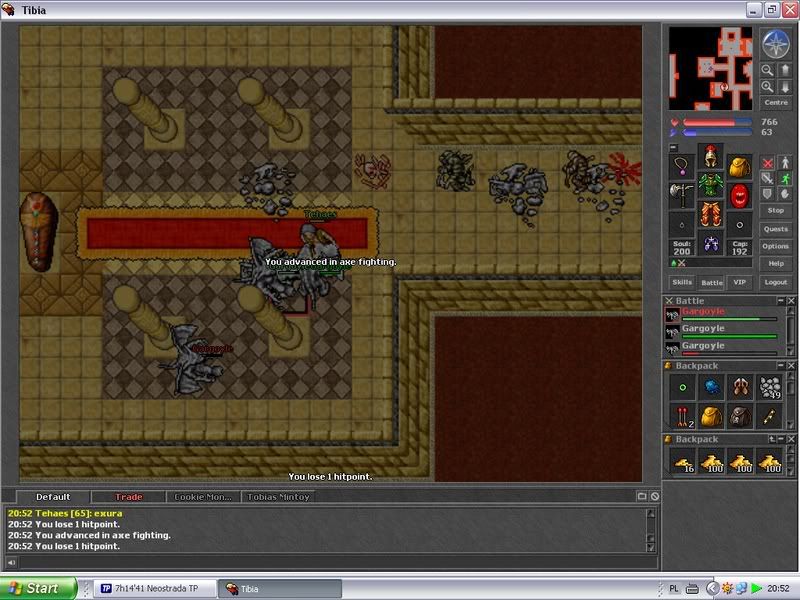Select the boots equipment slot
This screenshot has width=800, height=600.
[x=711, y=243]
